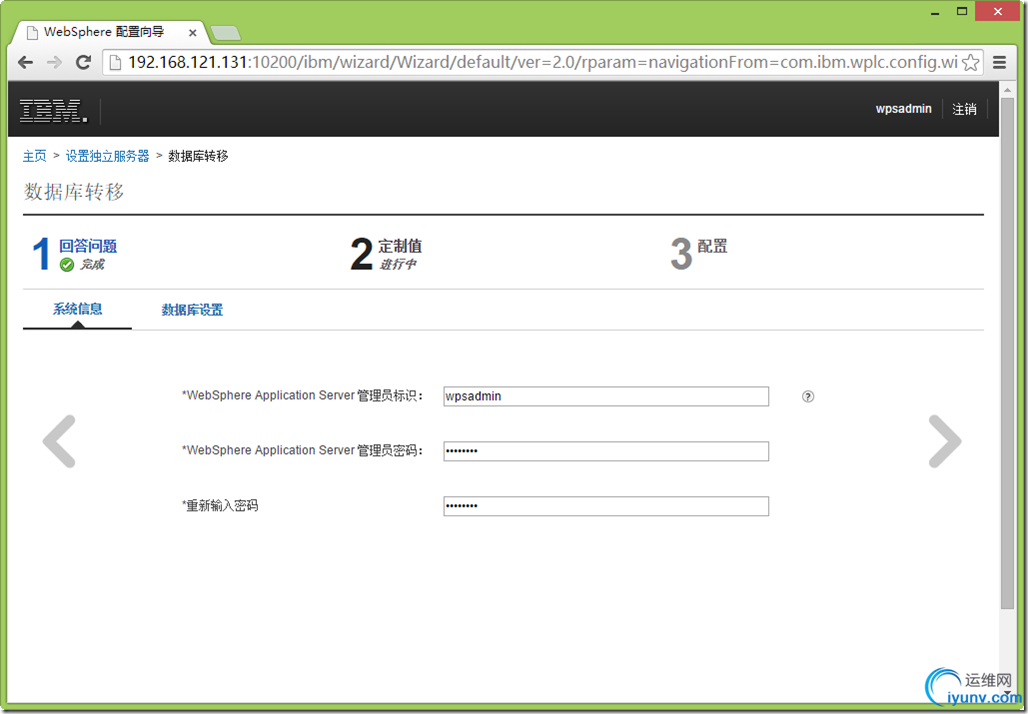Click the IBM logo in the header
The width and height of the screenshot is (1028, 714).
click(x=53, y=110)
